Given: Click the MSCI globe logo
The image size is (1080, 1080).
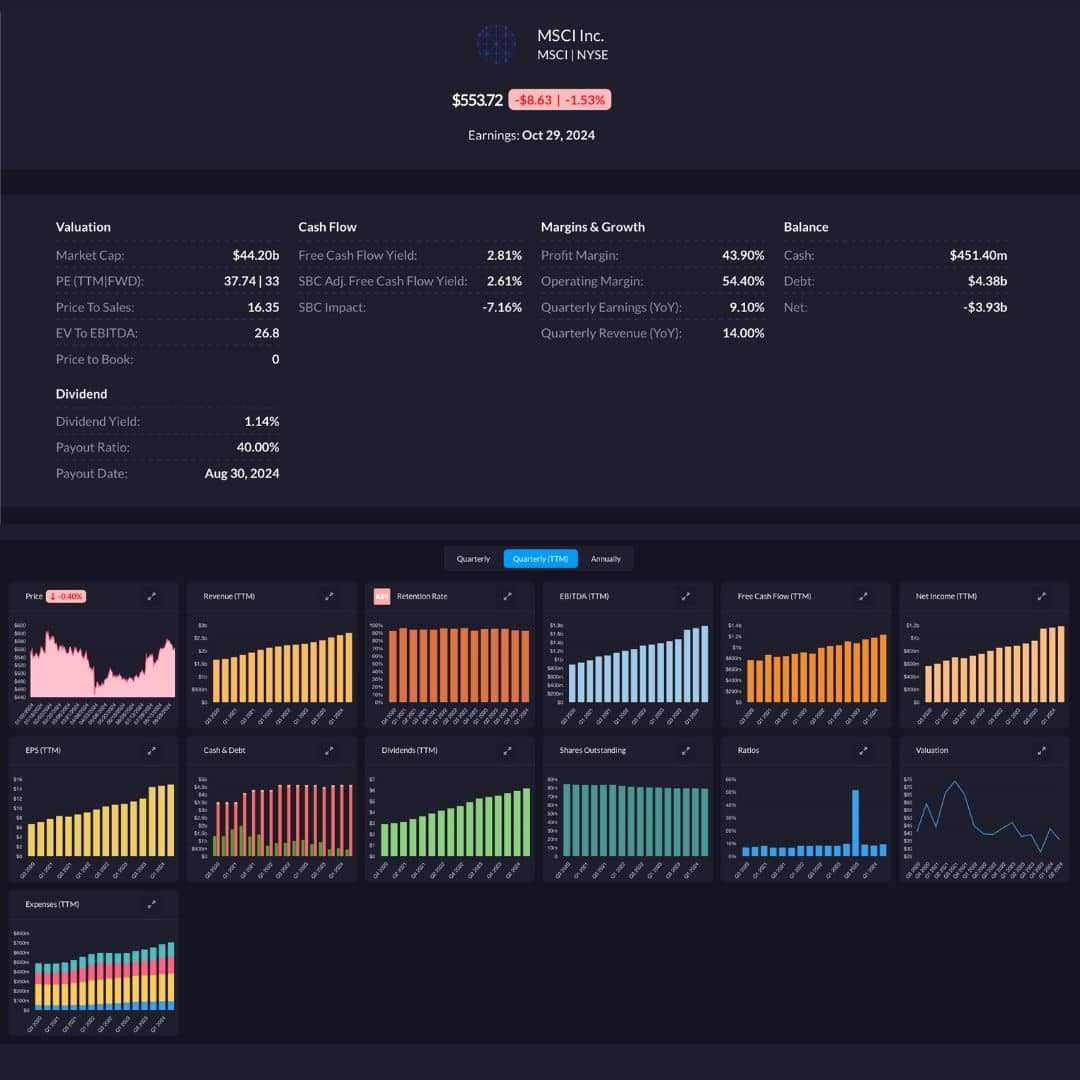Looking at the screenshot, I should point(496,44).
